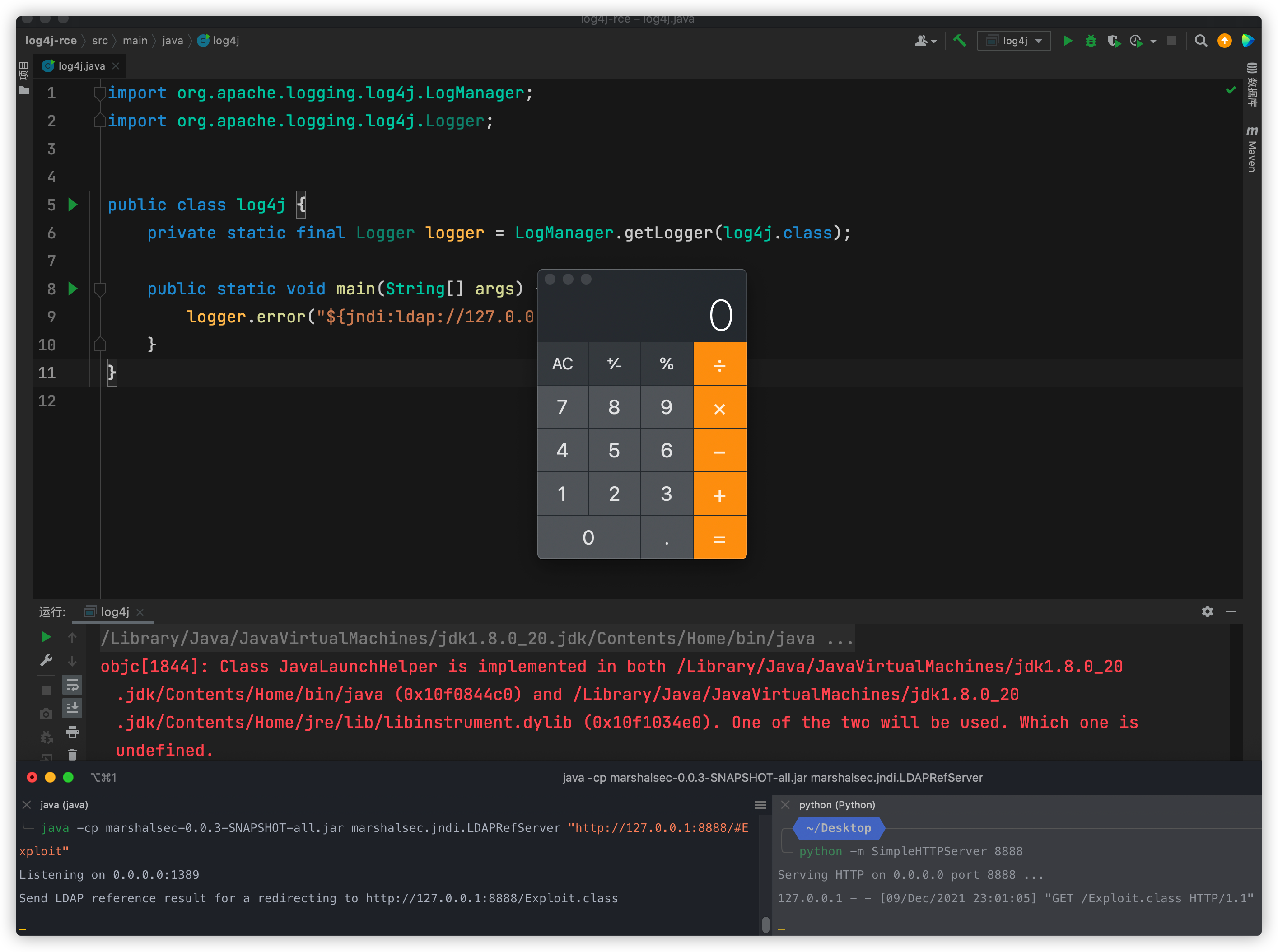Rerun the log4j application from the run panel
Screen dimensions: 1278x952
[x=46, y=637]
